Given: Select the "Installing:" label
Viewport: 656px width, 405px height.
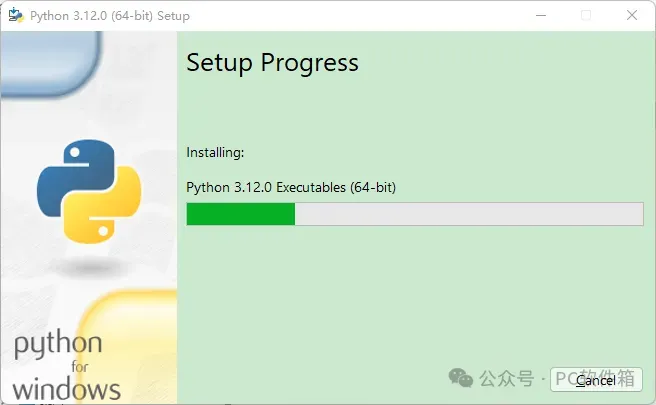Looking at the screenshot, I should click(x=215, y=153).
